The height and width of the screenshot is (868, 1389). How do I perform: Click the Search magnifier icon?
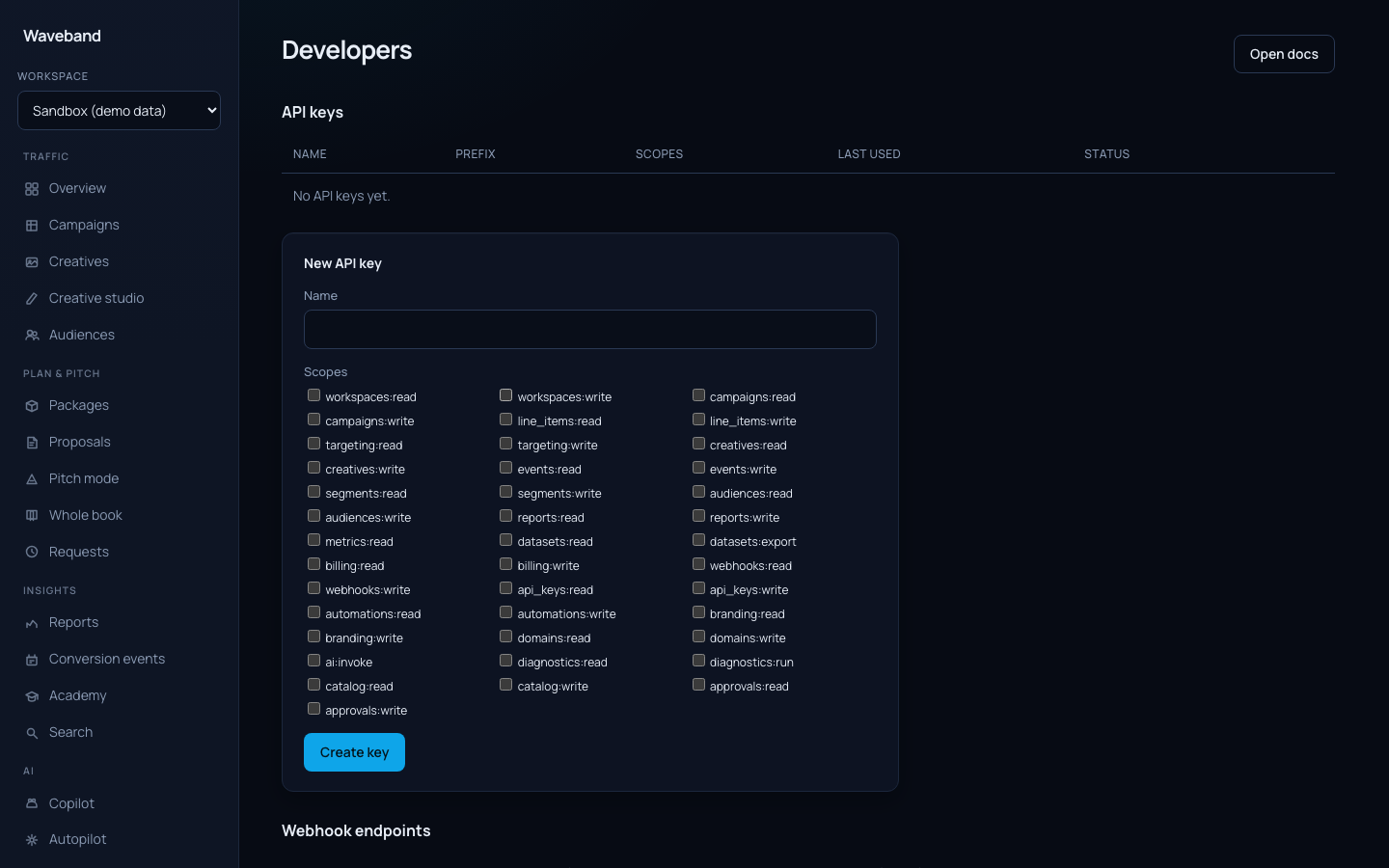tap(32, 733)
